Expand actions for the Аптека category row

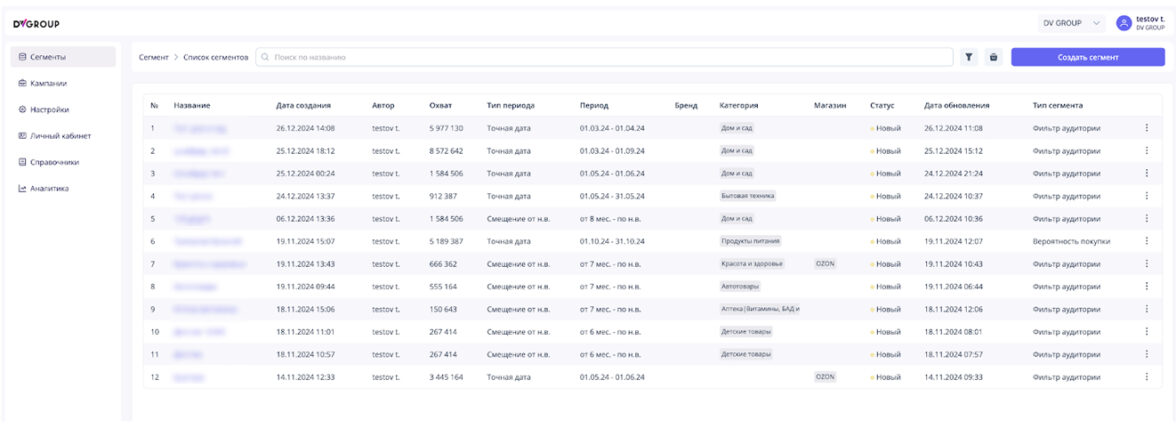[1146, 309]
